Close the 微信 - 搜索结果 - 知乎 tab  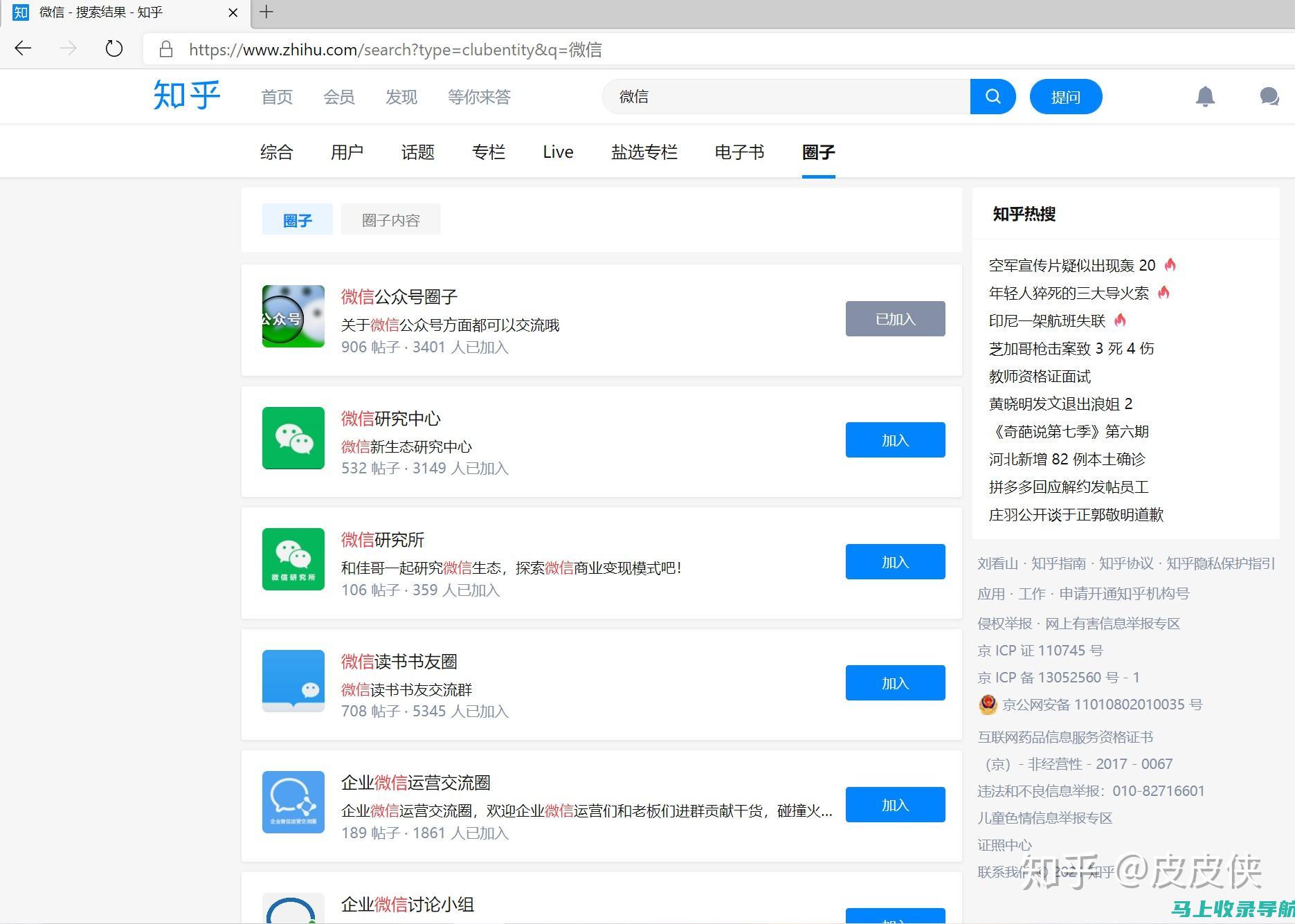tap(233, 12)
